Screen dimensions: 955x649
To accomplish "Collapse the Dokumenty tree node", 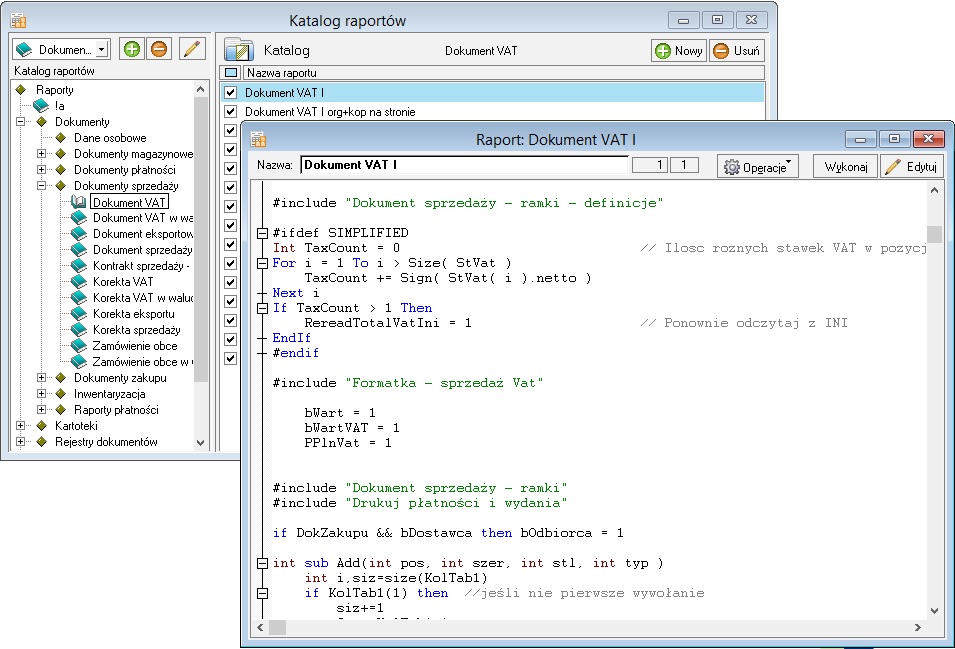I will click(x=20, y=122).
